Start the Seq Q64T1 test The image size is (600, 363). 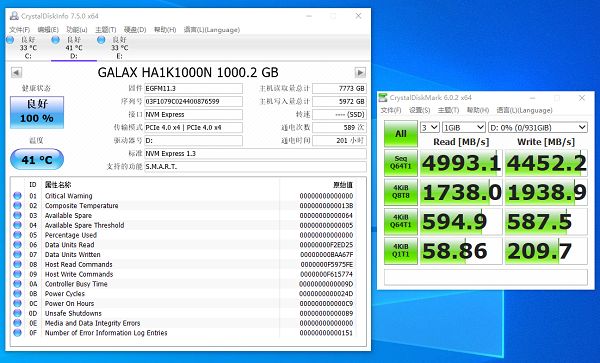(401, 163)
